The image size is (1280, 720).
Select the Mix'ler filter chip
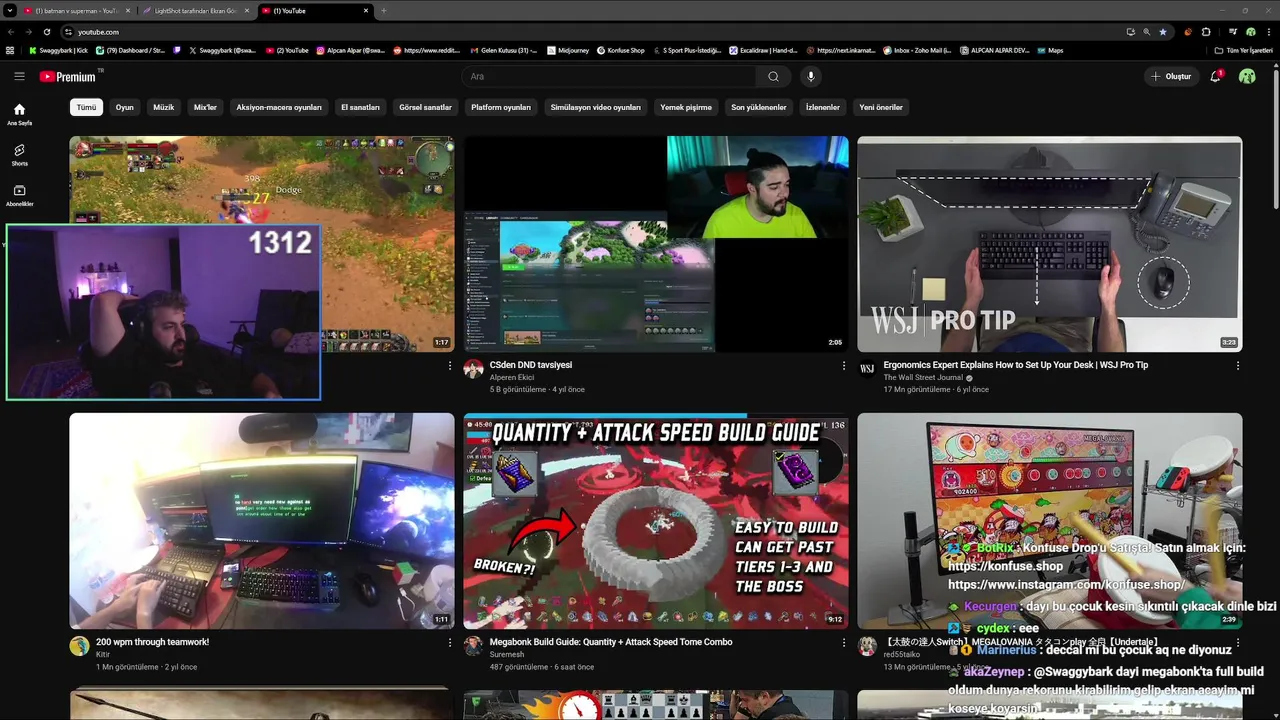point(205,107)
